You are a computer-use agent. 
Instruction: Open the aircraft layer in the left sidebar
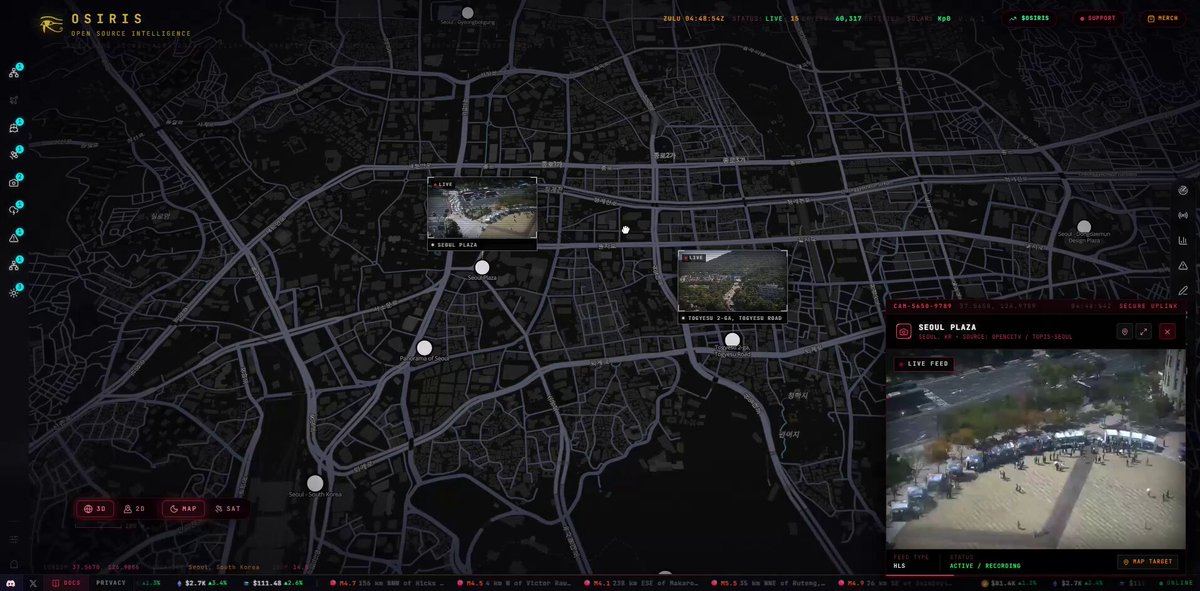point(15,100)
